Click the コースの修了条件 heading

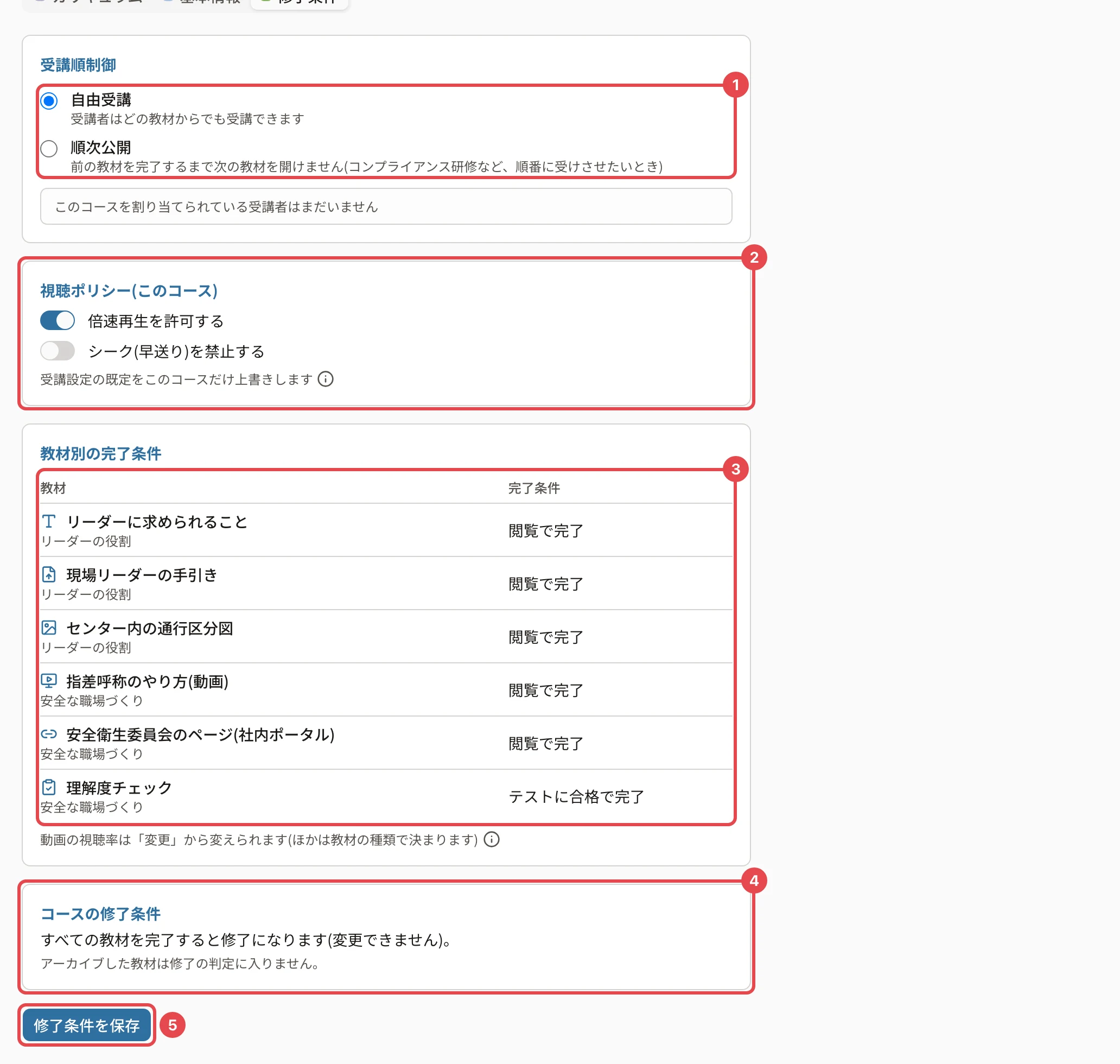point(100,914)
